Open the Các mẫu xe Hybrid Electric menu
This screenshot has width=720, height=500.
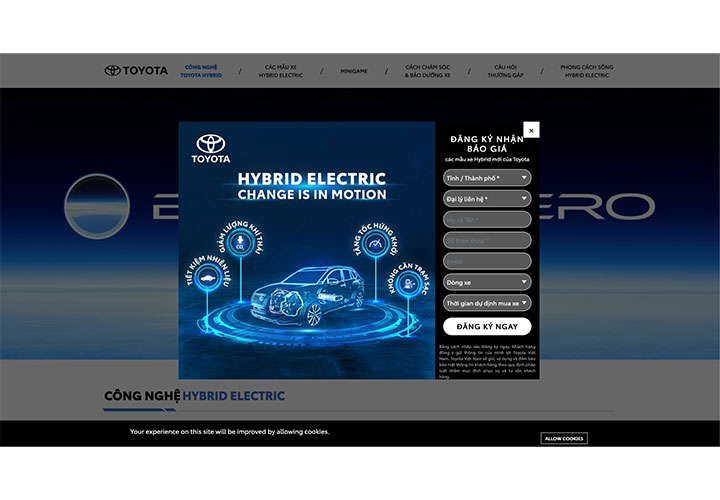click(x=281, y=71)
